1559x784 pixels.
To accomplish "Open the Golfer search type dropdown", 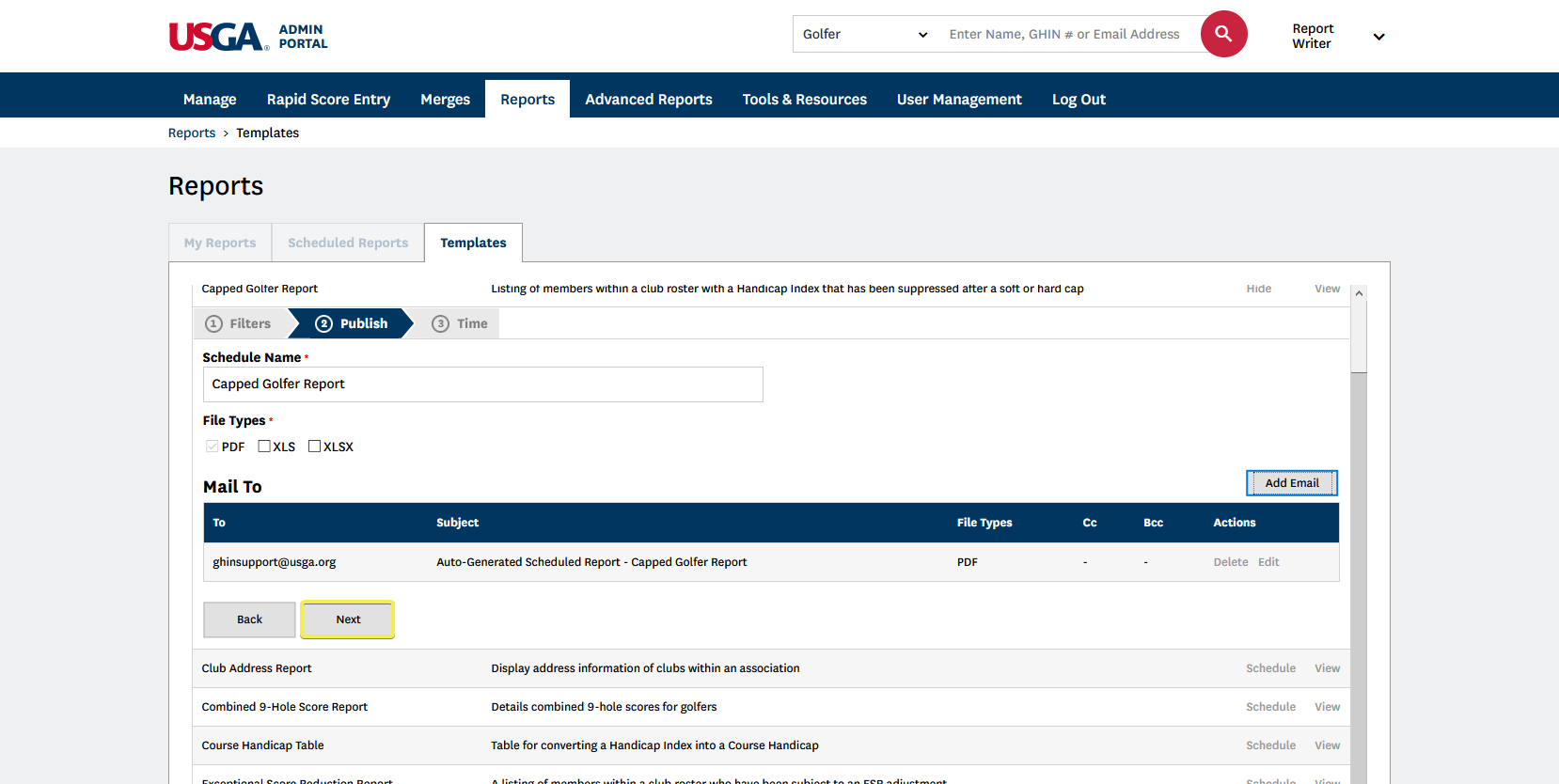I will tap(864, 34).
